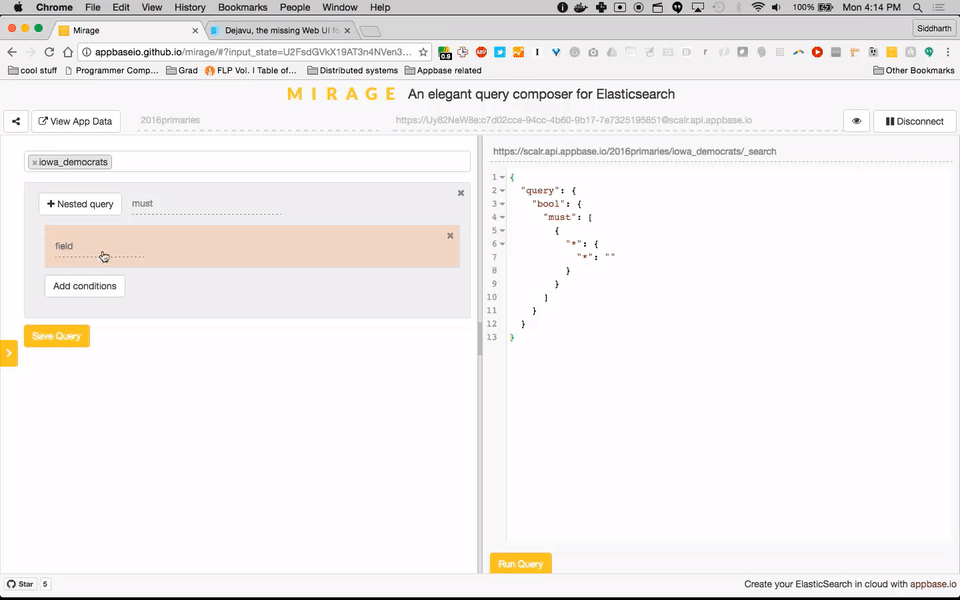The height and width of the screenshot is (600, 960).
Task: Click the red play button extension
Action: [x=817, y=52]
